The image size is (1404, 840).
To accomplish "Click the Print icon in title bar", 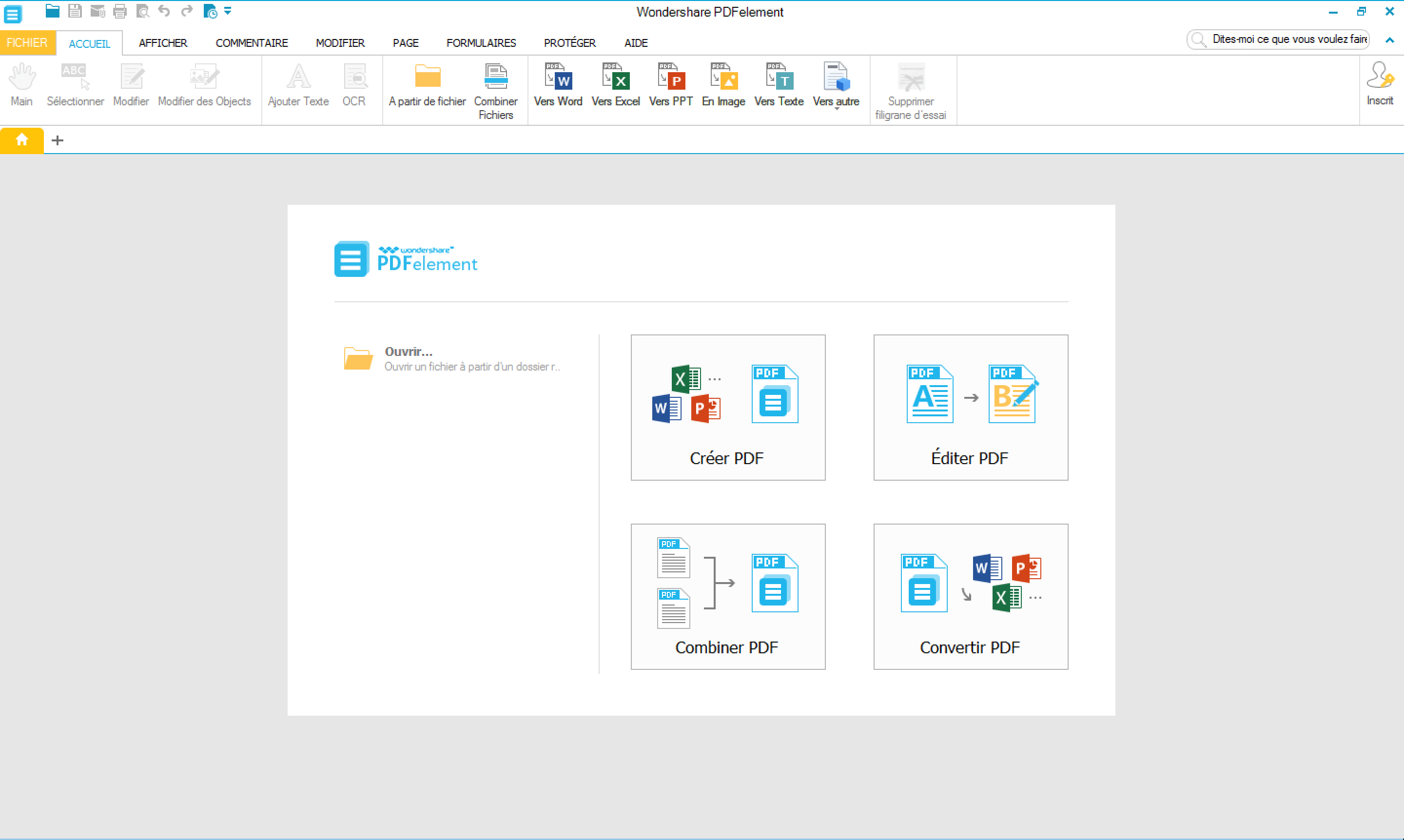I will (x=120, y=11).
